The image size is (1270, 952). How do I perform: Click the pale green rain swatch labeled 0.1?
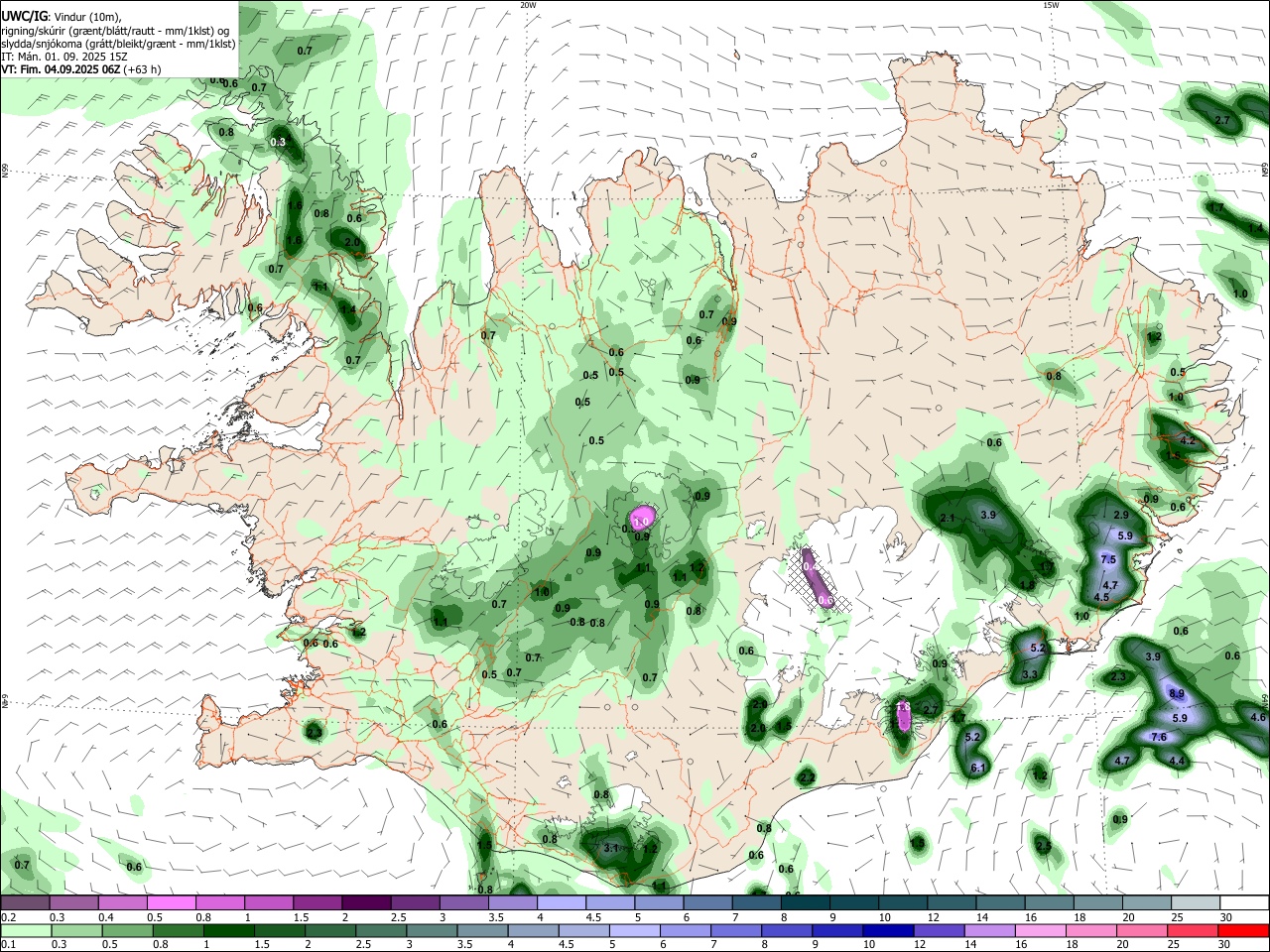point(25,930)
